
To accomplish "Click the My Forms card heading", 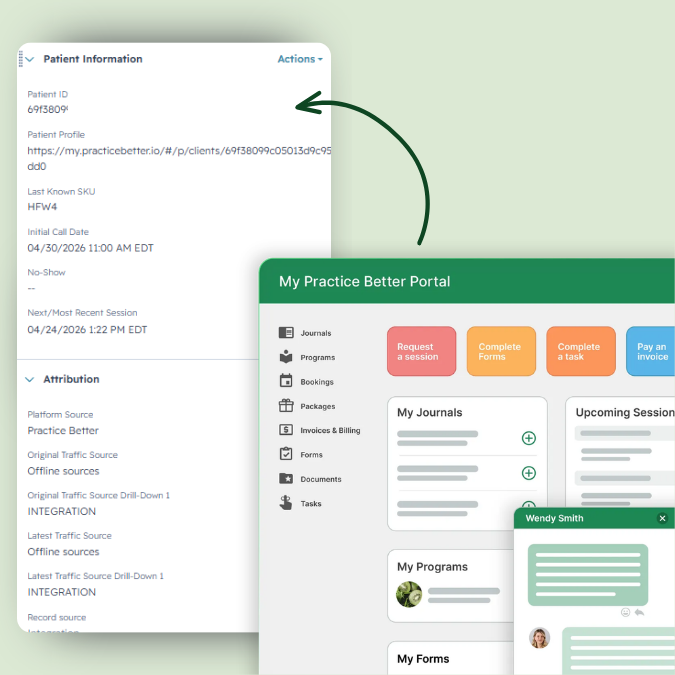I will coord(423,659).
